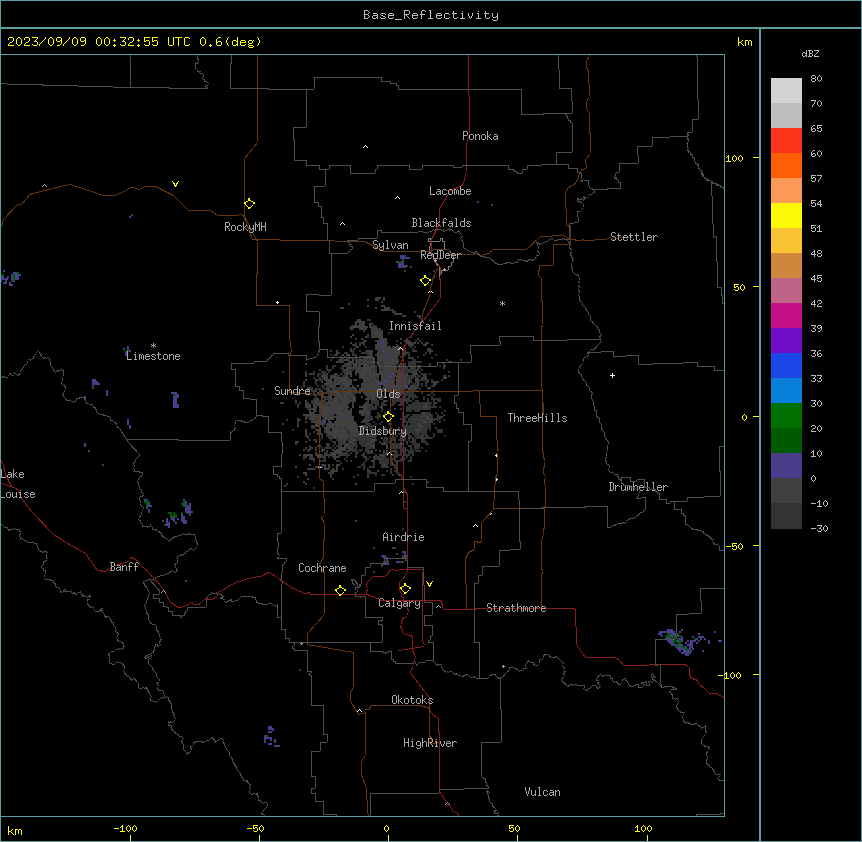The image size is (862, 842).
Task: Click the legend value 57
Action: [x=816, y=179]
